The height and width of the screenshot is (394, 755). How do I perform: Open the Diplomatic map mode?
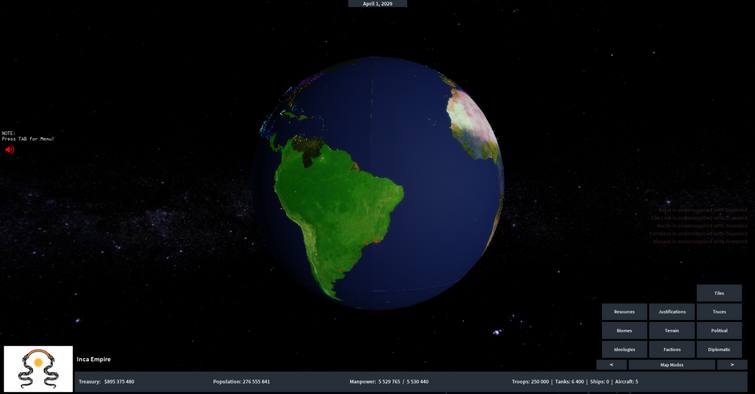[x=719, y=349]
